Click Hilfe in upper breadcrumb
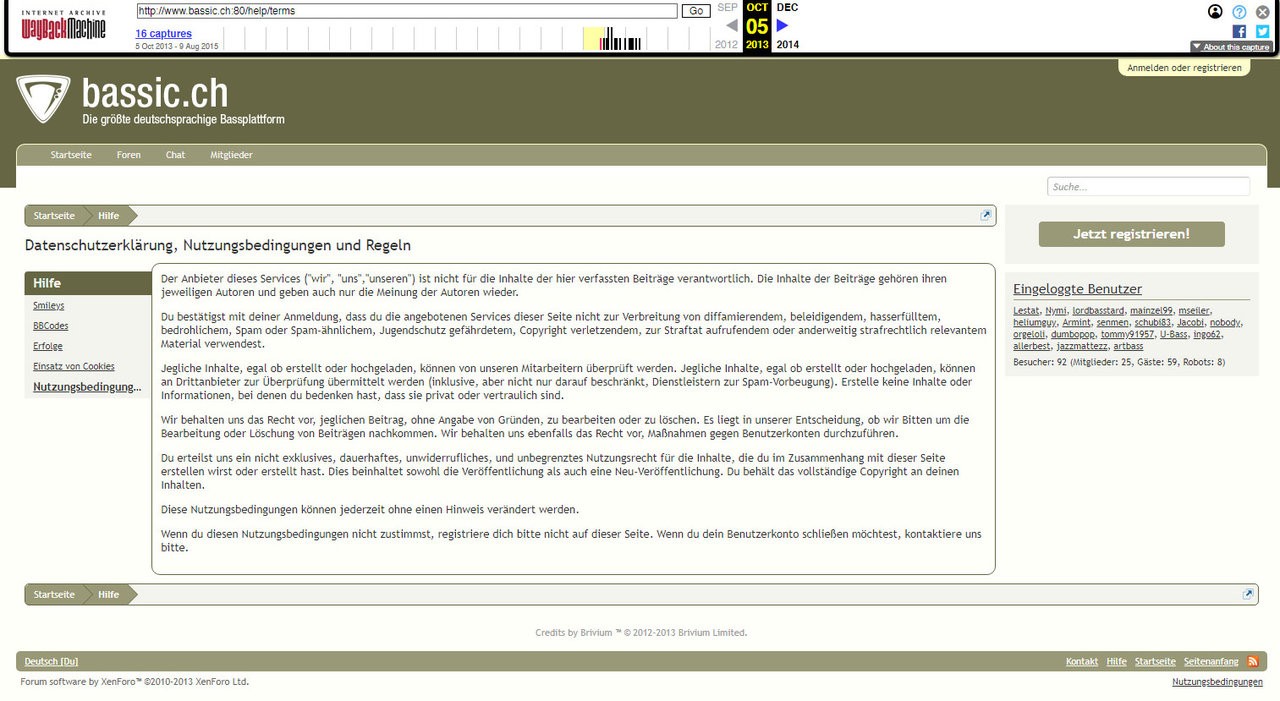Image resolution: width=1280 pixels, height=701 pixels. tap(108, 216)
